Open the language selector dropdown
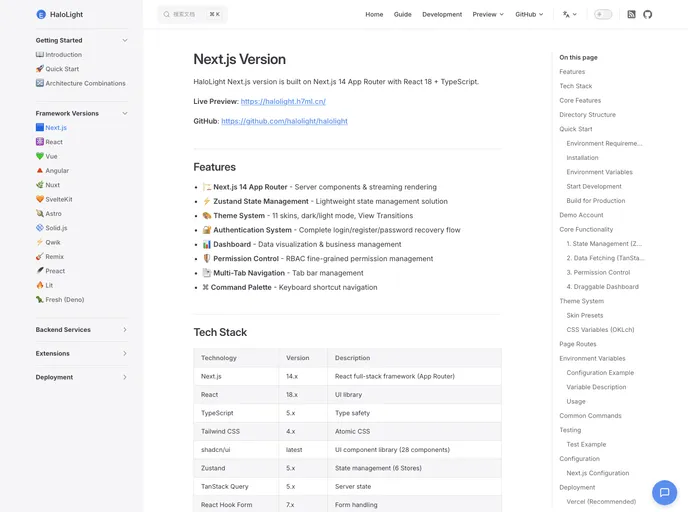 570,15
